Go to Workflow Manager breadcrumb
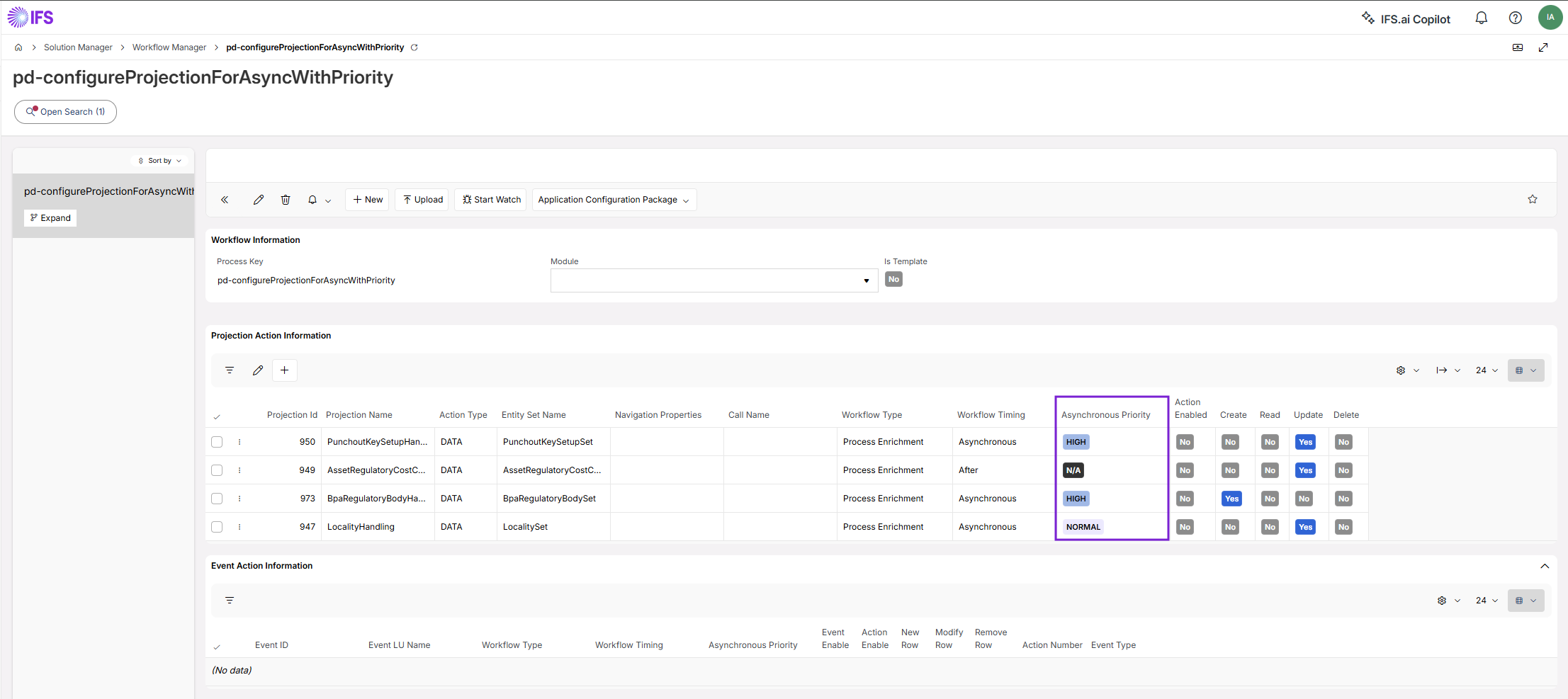The height and width of the screenshot is (699, 1568). coord(169,47)
